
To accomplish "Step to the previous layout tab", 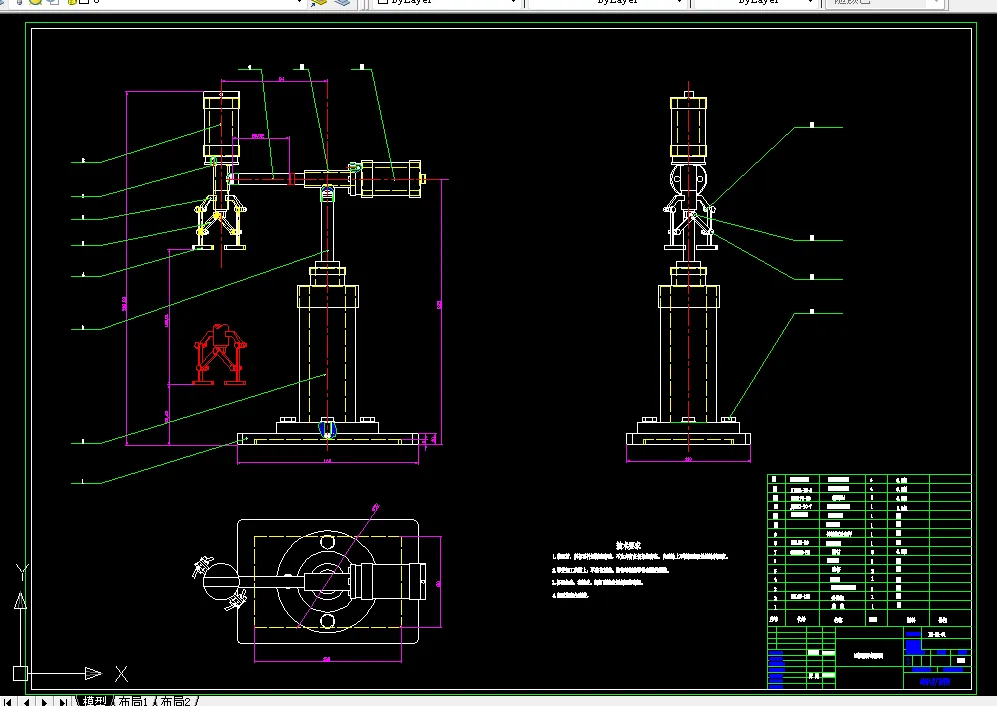I will (x=26, y=702).
